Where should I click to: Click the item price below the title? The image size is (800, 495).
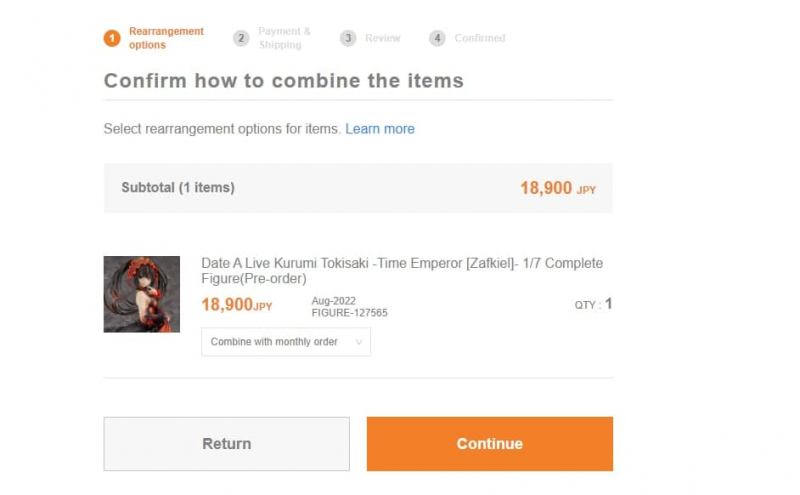(236, 305)
